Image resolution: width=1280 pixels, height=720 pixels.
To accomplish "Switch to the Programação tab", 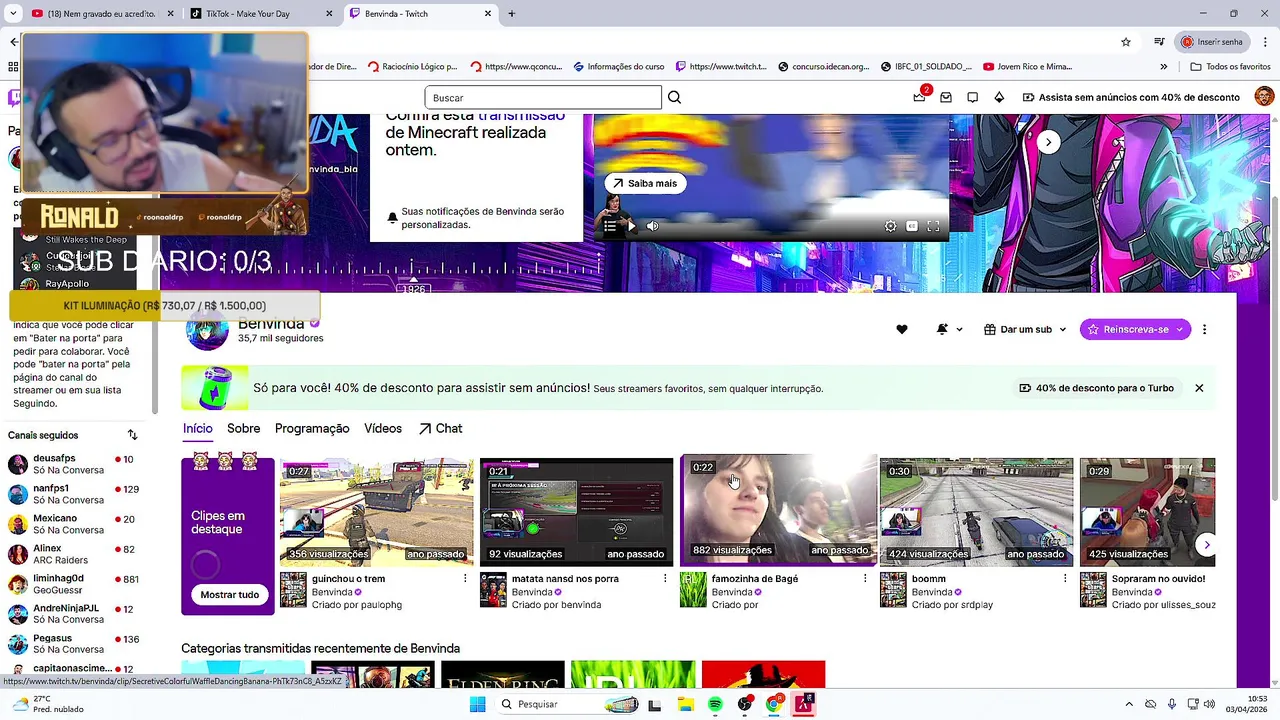I will 312,428.
